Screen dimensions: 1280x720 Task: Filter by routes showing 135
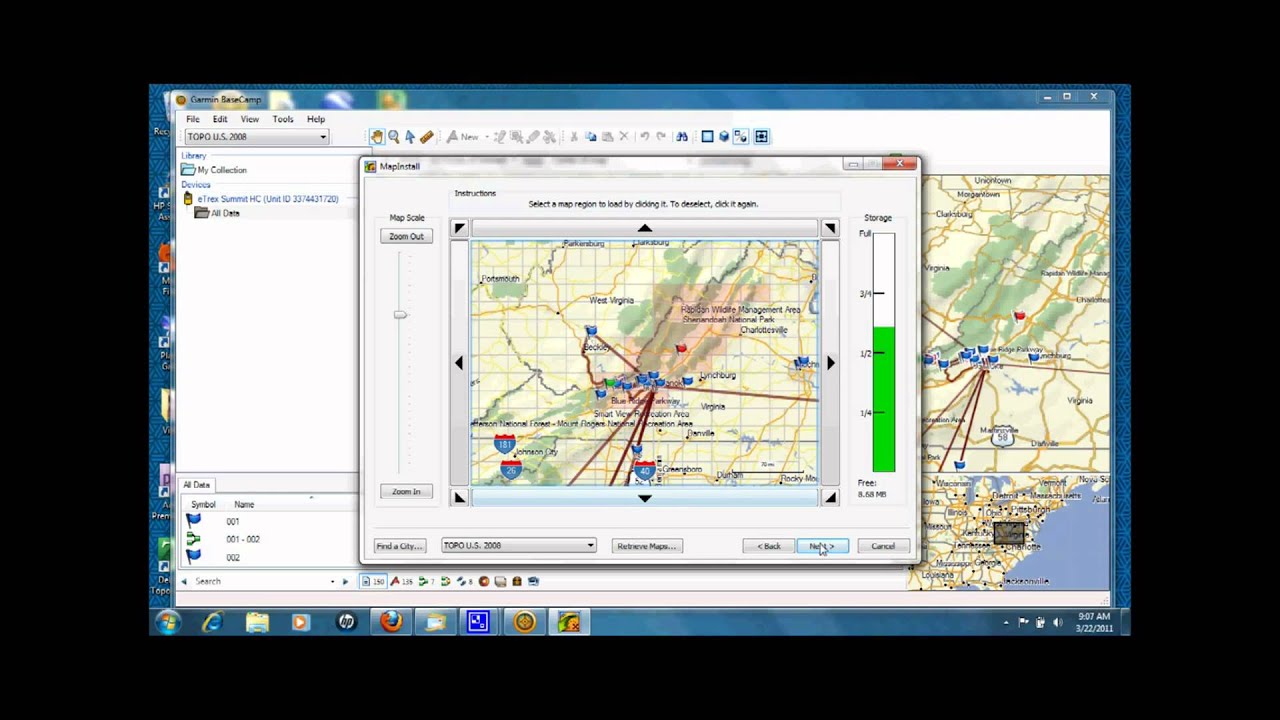click(x=403, y=581)
